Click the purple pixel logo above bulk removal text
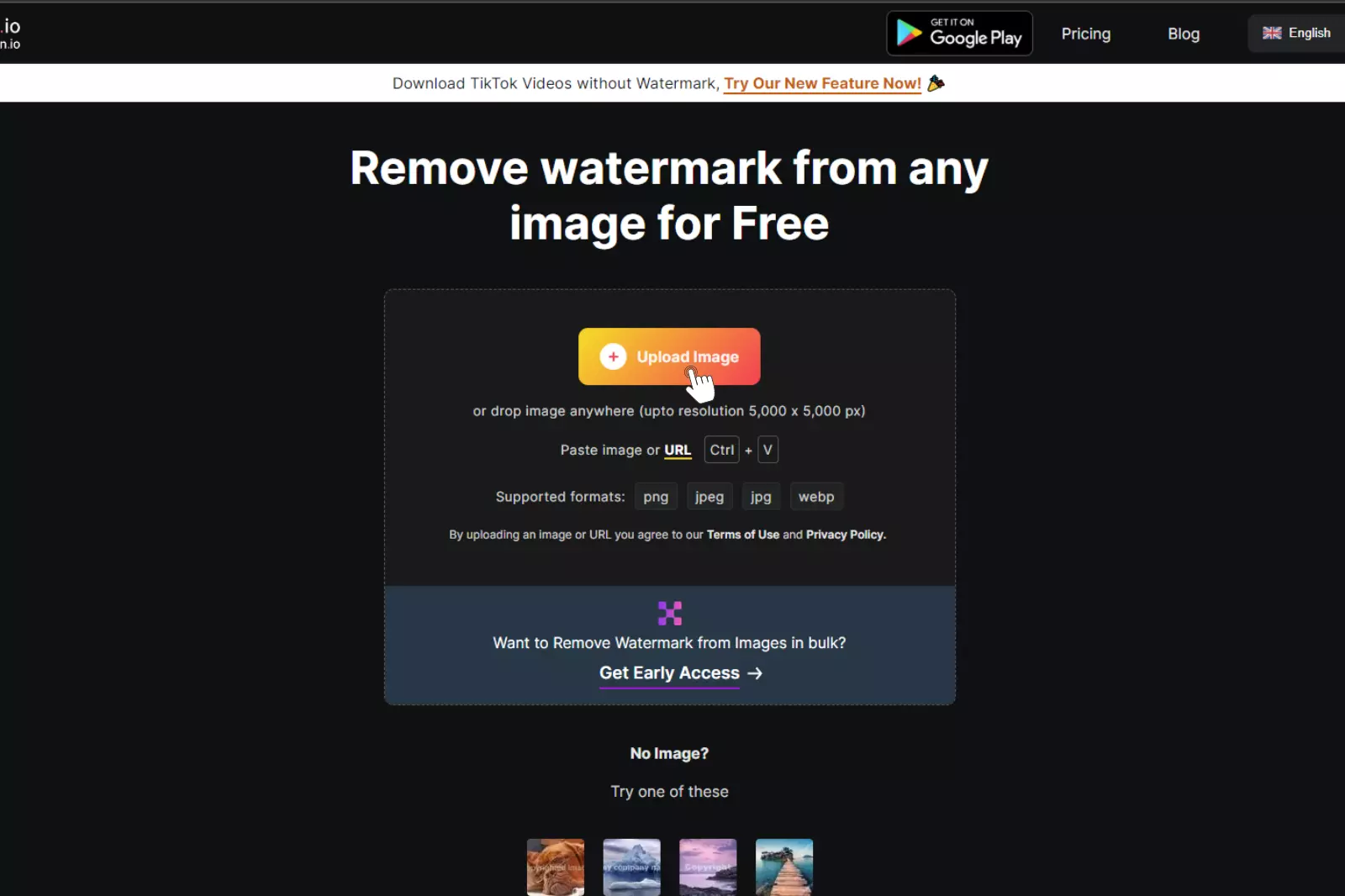Screen dimensions: 1345x896 click(x=669, y=613)
